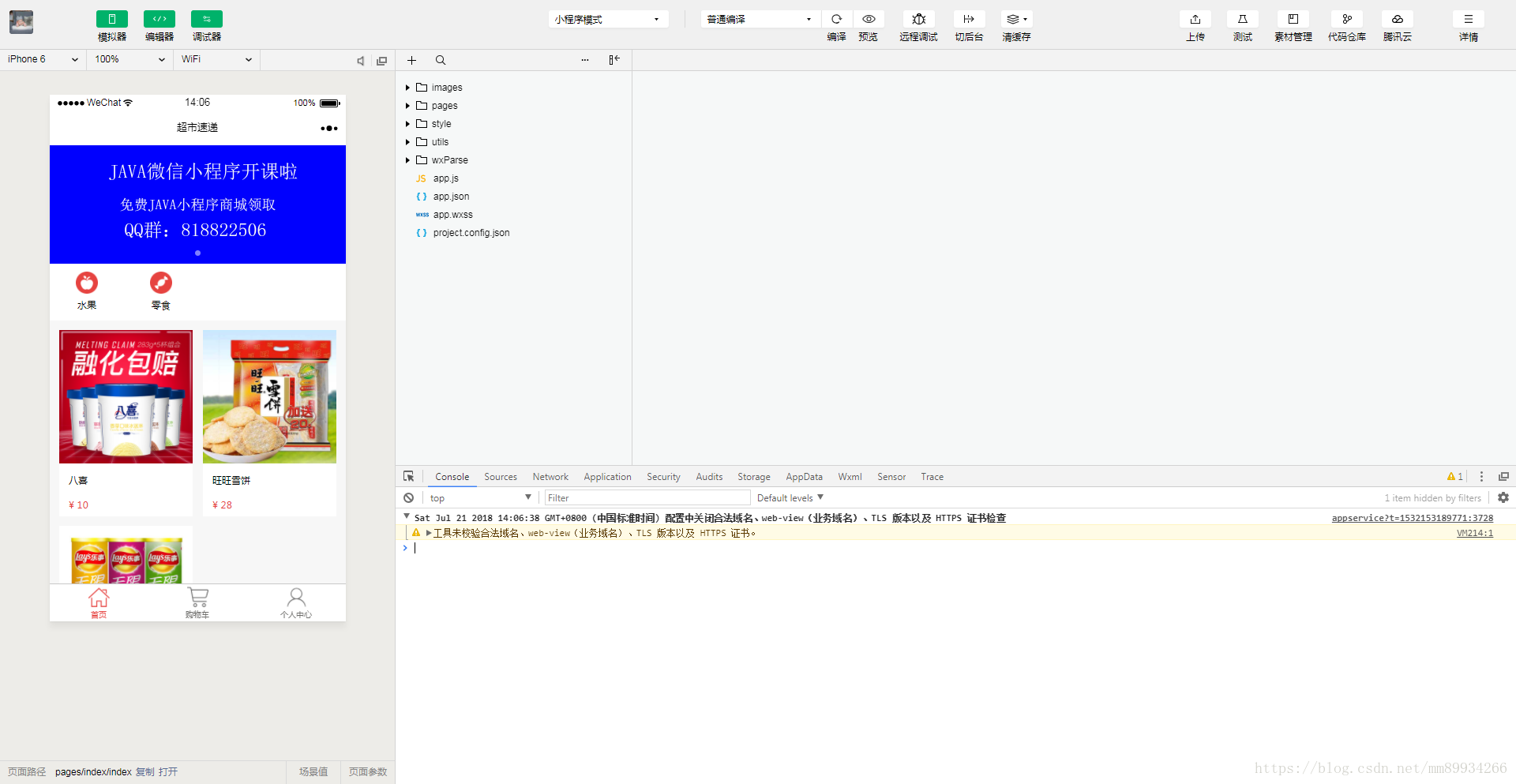The image size is (1516, 784).
Task: Click the compile refresh icon
Action: pyautogui.click(x=836, y=19)
